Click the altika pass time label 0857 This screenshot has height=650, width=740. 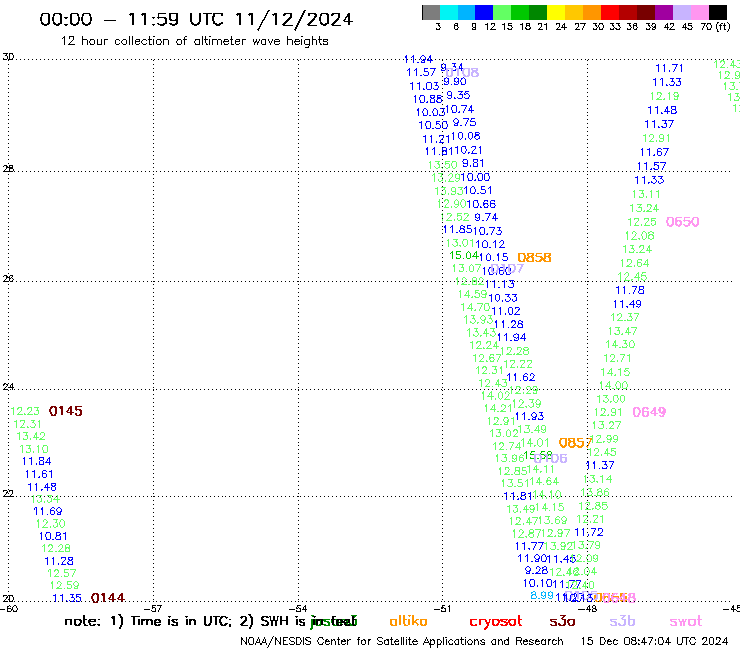[x=575, y=443]
